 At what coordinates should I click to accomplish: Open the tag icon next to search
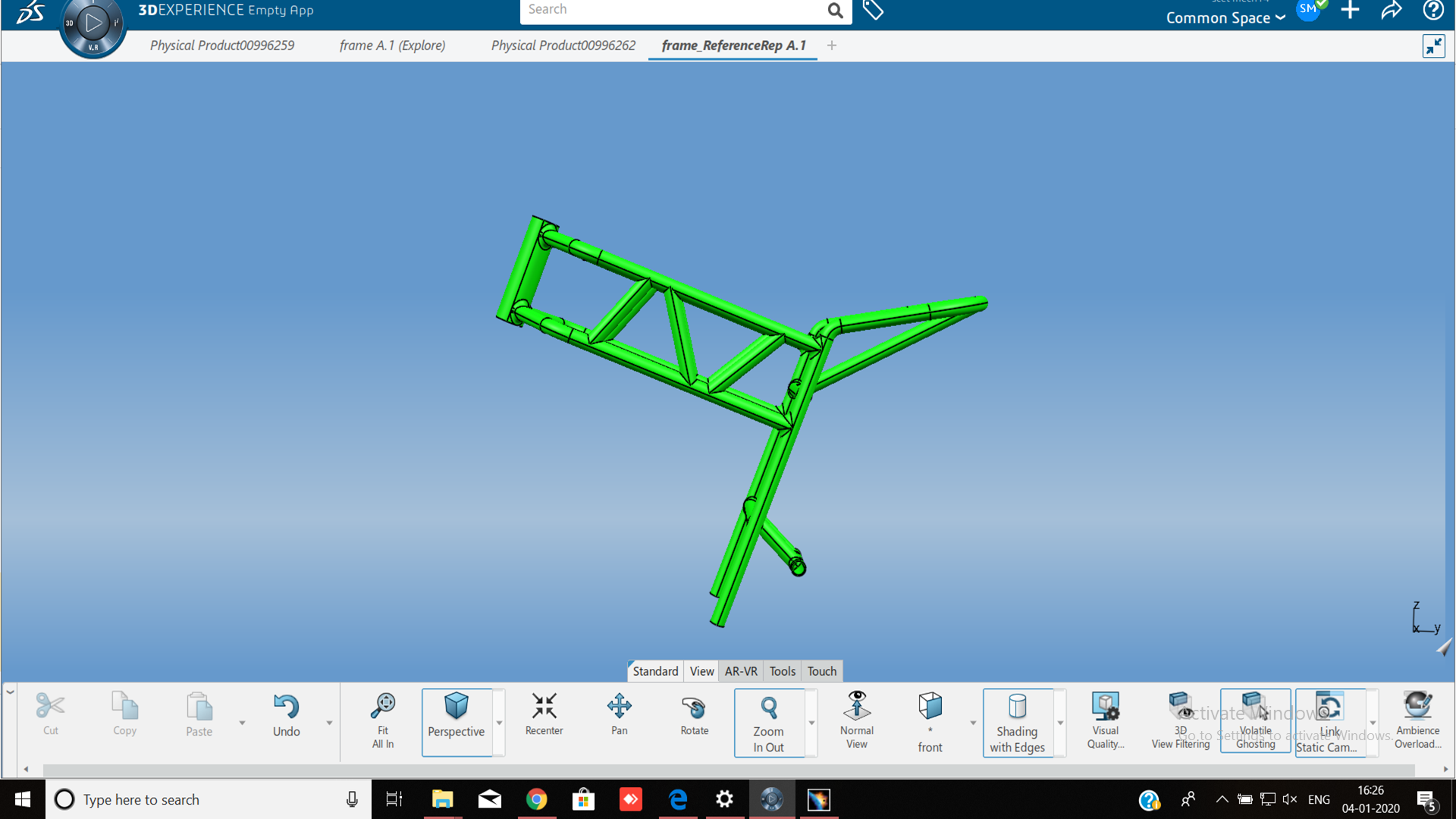point(873,10)
